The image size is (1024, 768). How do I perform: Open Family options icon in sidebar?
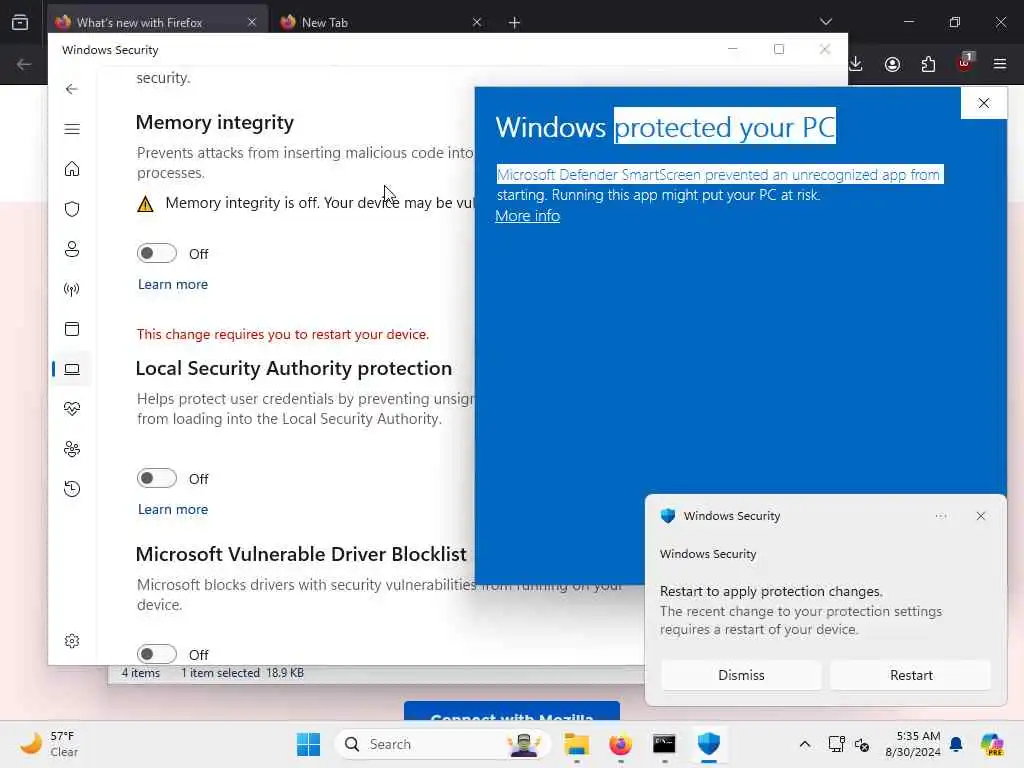(x=72, y=449)
